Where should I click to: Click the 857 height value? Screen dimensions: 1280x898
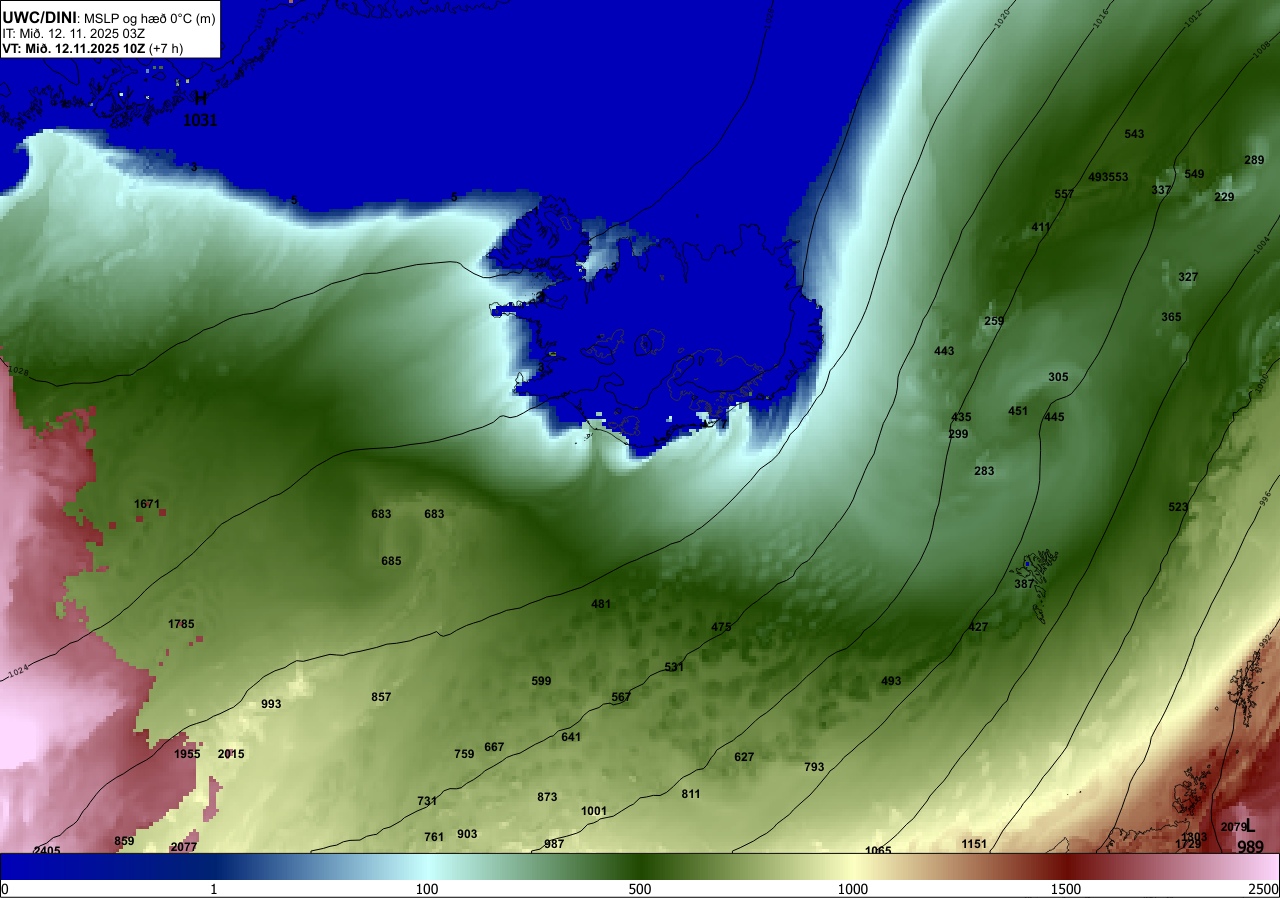coord(381,697)
